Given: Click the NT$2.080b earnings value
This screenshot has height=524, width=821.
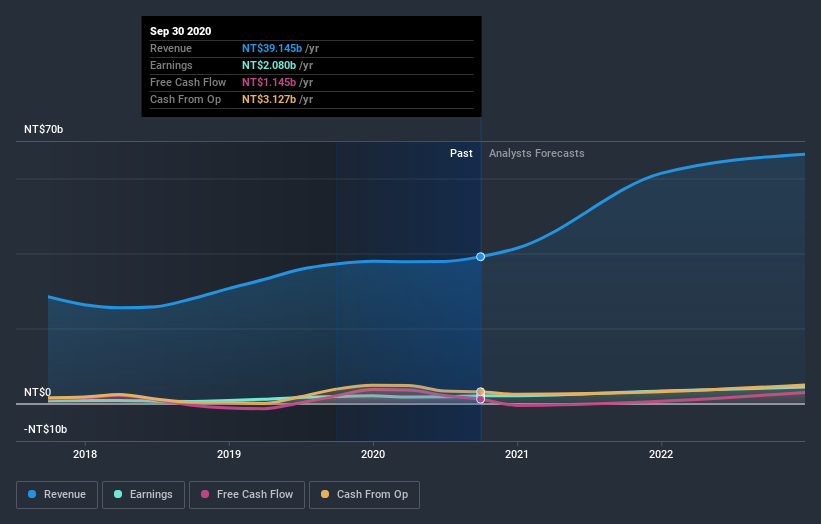Looking at the screenshot, I should pyautogui.click(x=269, y=65).
